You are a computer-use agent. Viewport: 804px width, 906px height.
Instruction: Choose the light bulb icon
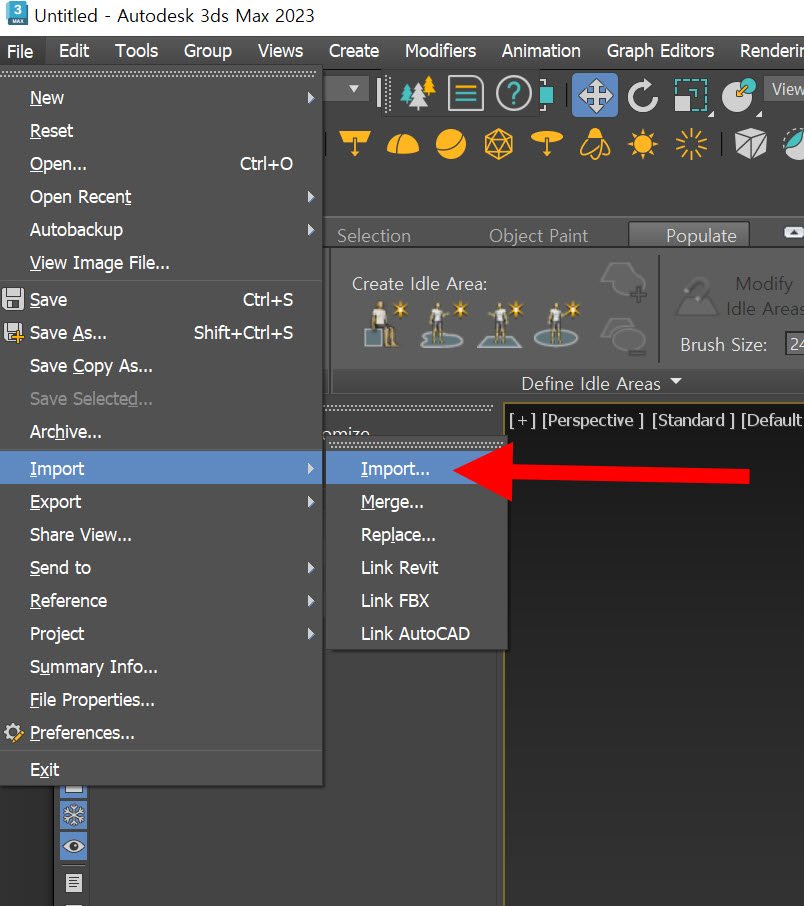595,144
